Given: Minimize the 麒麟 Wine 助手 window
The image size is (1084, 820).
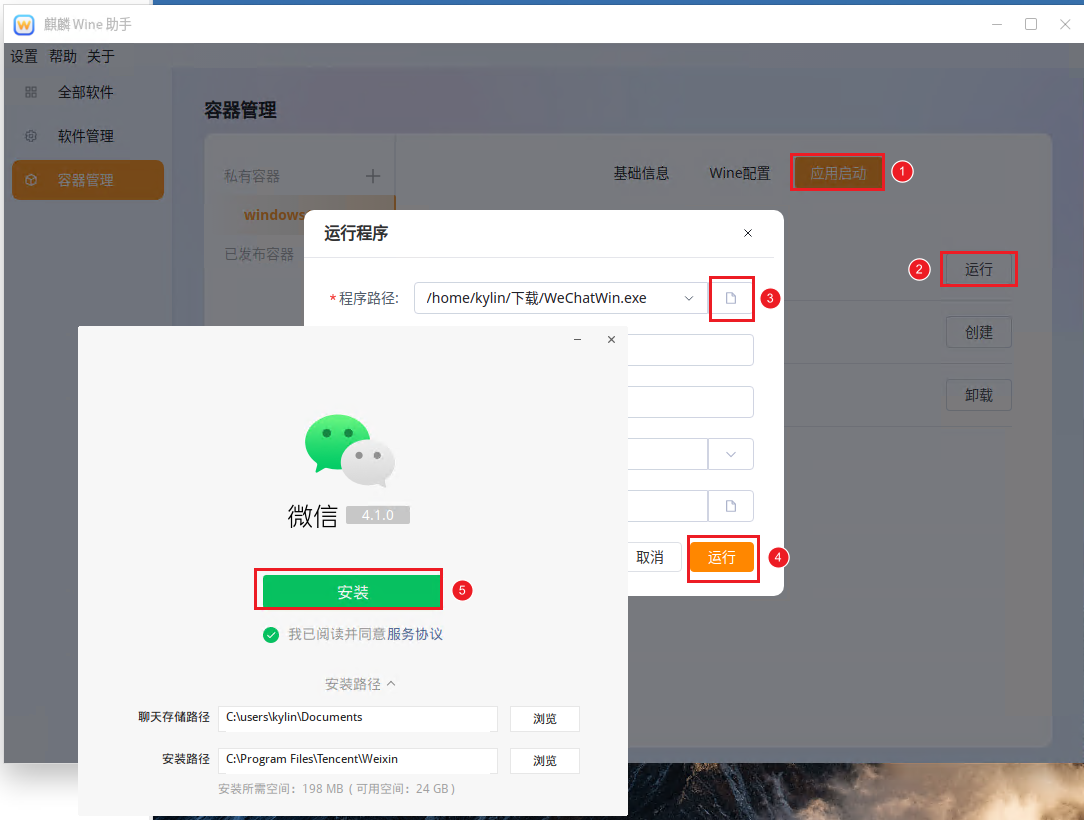Looking at the screenshot, I should pyautogui.click(x=997, y=24).
